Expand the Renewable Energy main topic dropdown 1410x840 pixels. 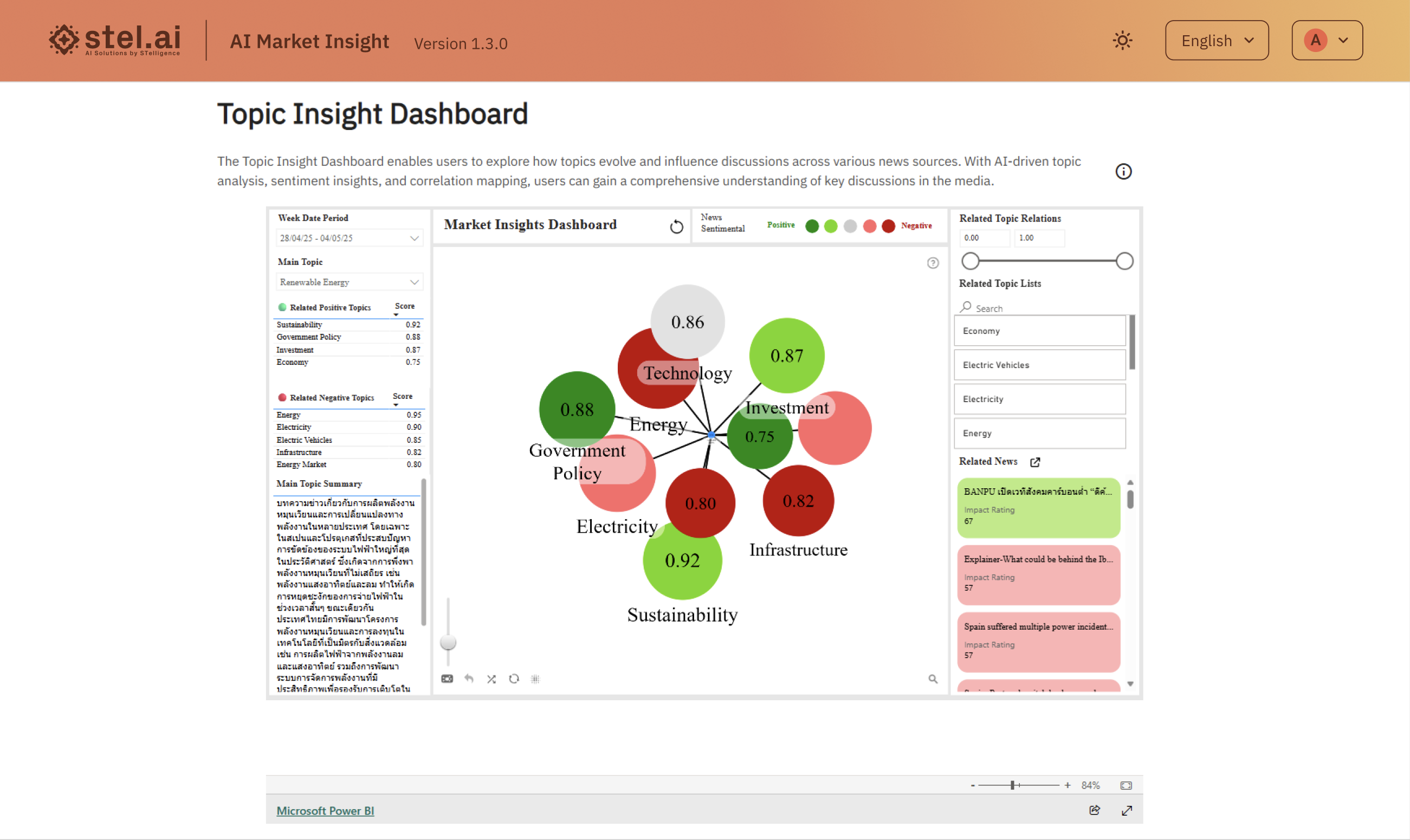click(414, 282)
